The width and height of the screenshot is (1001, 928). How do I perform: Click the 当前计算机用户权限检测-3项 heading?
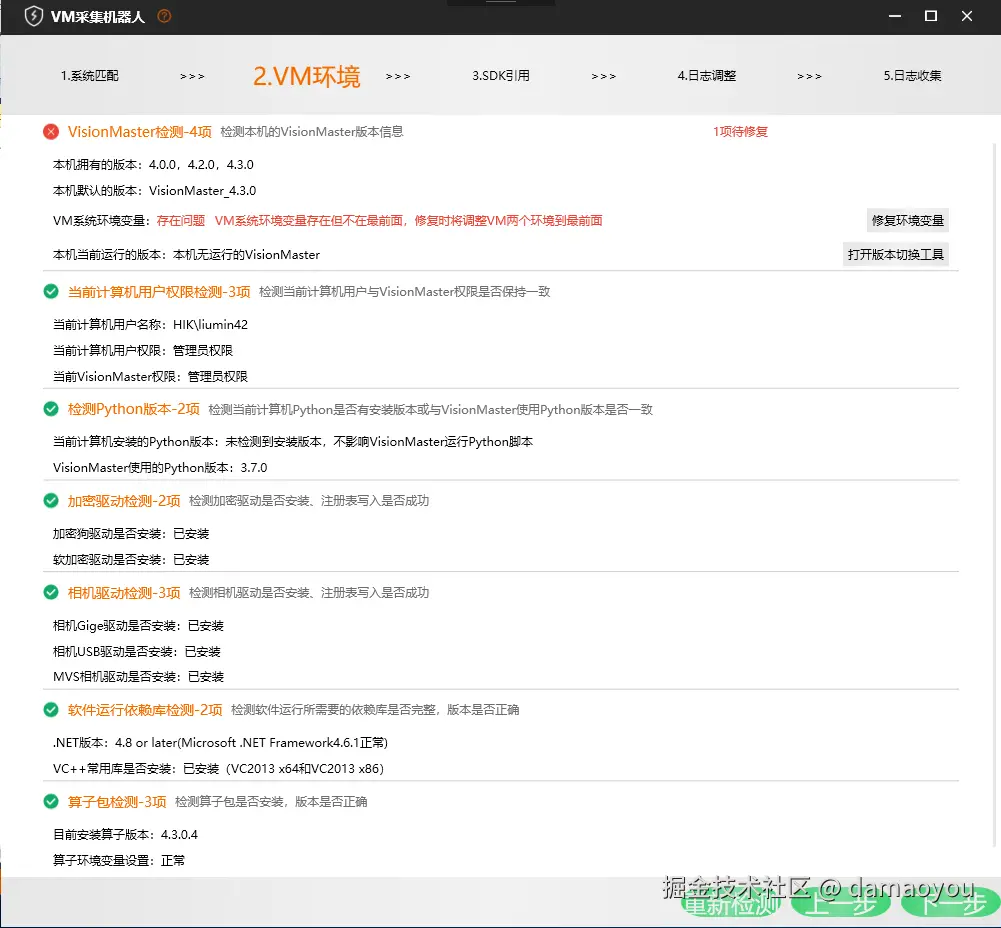click(159, 292)
